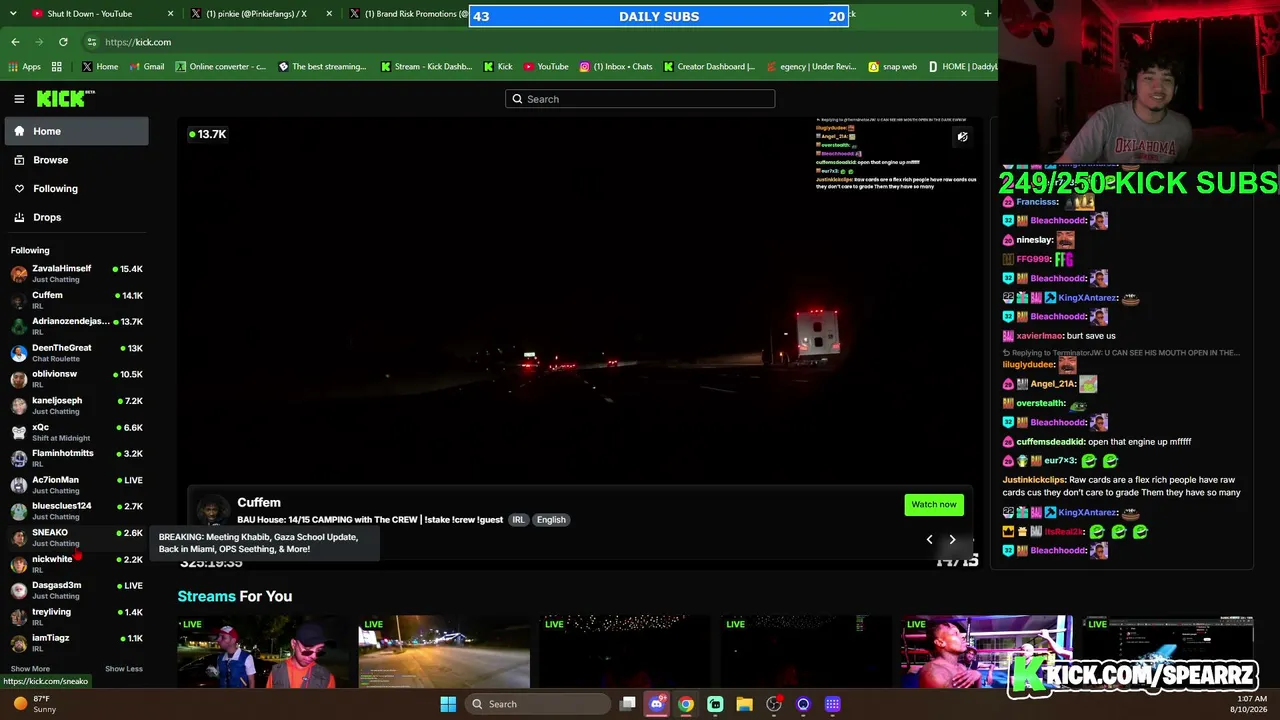1280x720 pixels.
Task: Open nickwhite's channel in Following list
Action: click(77, 564)
